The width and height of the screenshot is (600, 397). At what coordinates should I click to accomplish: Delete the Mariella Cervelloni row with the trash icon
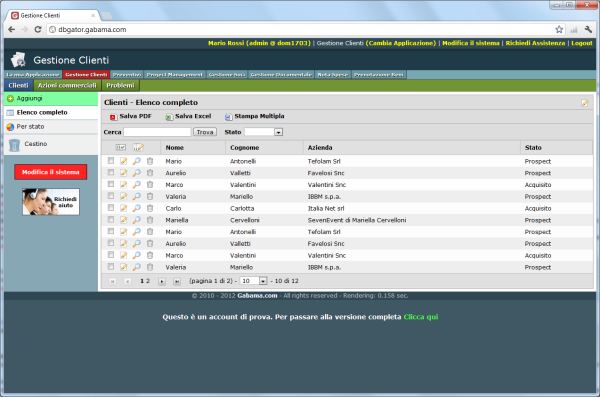point(150,220)
